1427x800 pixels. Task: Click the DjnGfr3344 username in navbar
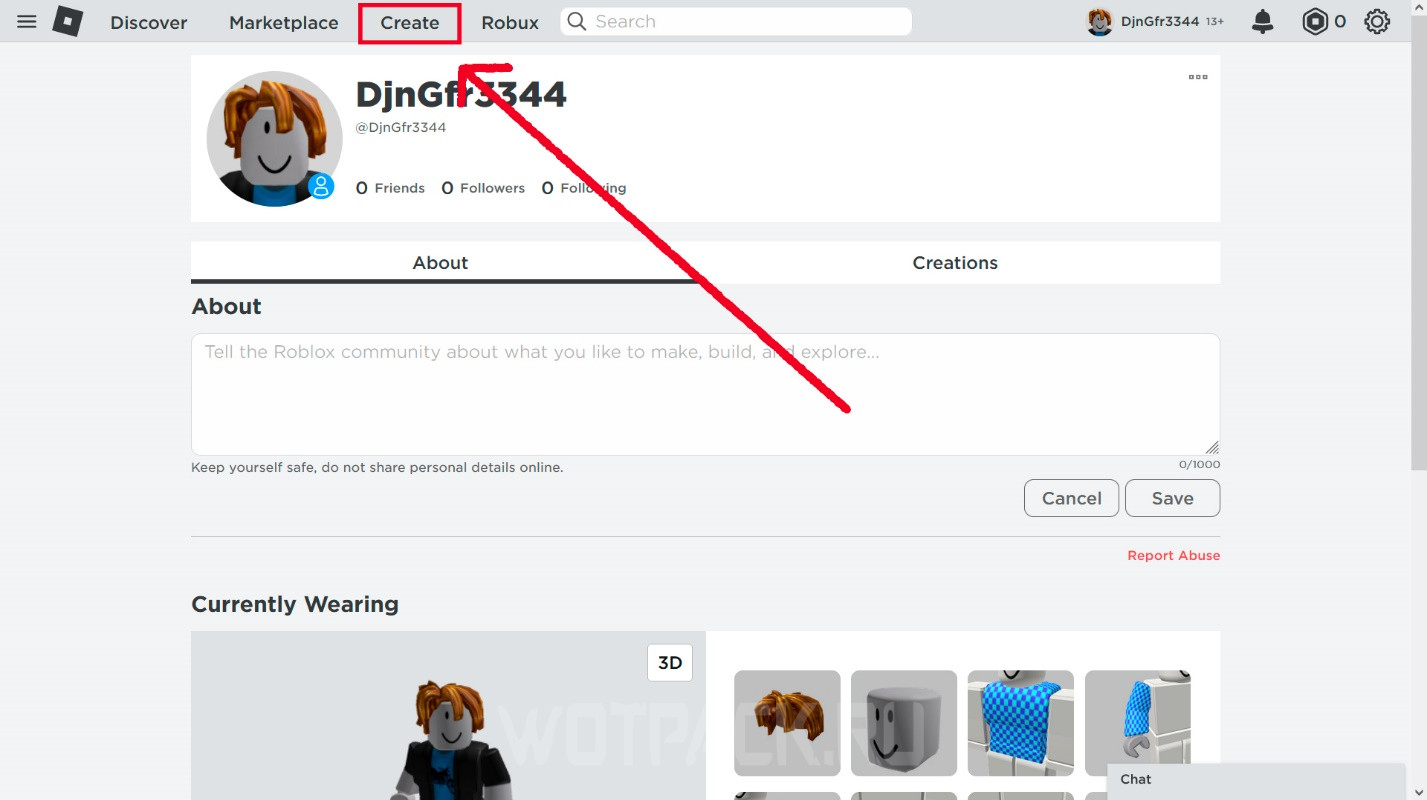[1160, 21]
